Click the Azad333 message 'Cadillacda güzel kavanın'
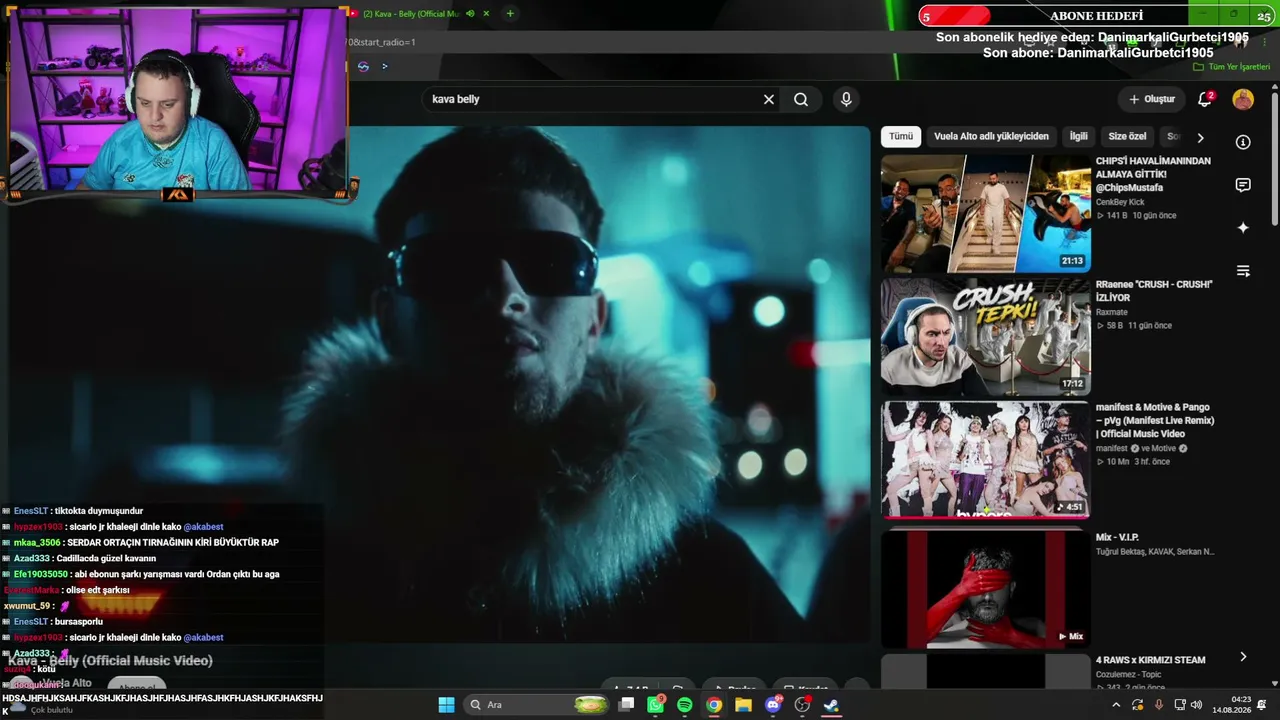The height and width of the screenshot is (720, 1280). tap(106, 559)
